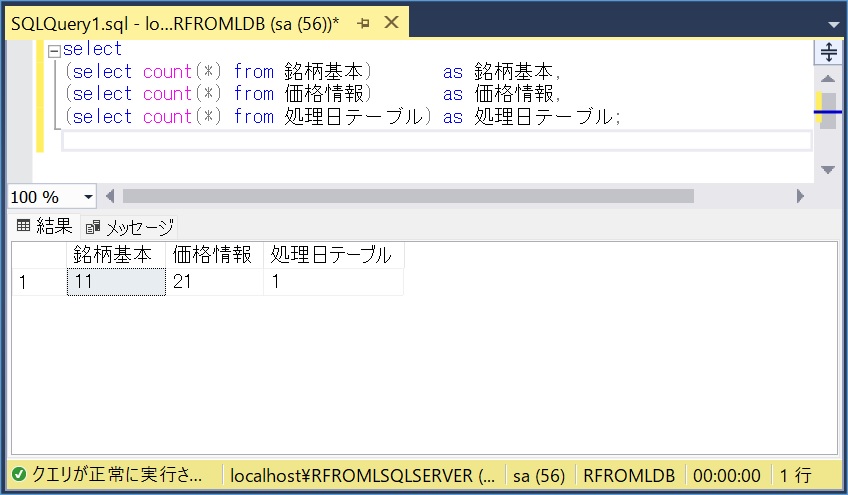Click the horizontal scrollbar left arrow
The image size is (848, 495).
110,197
